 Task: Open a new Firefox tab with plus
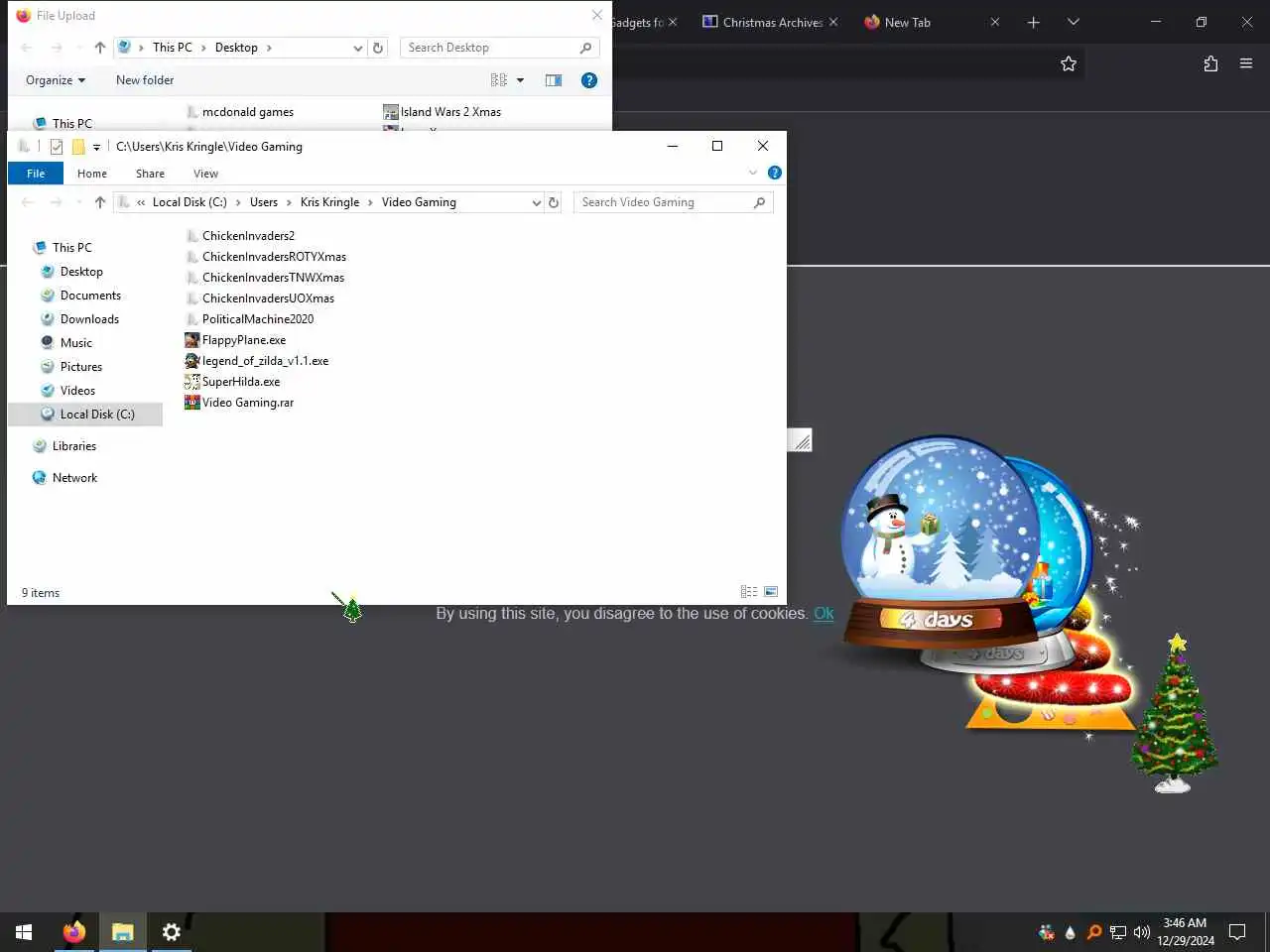coord(1034,22)
